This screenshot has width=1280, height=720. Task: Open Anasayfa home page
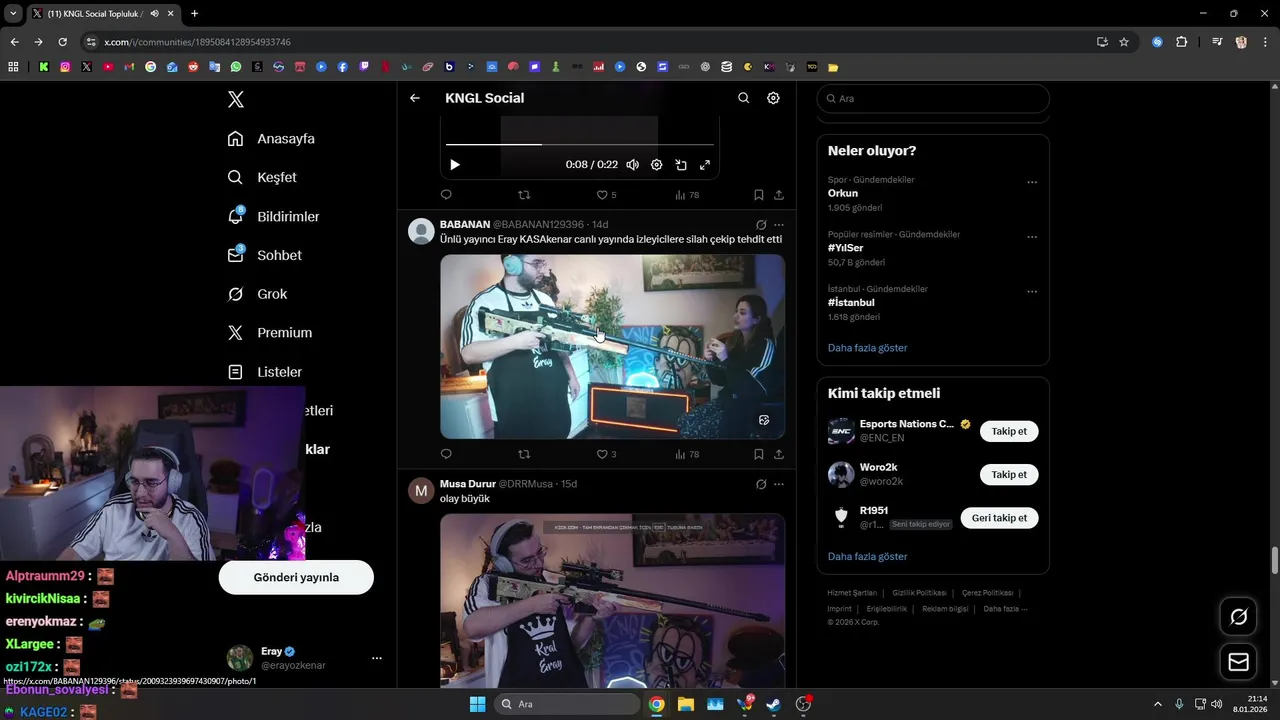point(271,138)
